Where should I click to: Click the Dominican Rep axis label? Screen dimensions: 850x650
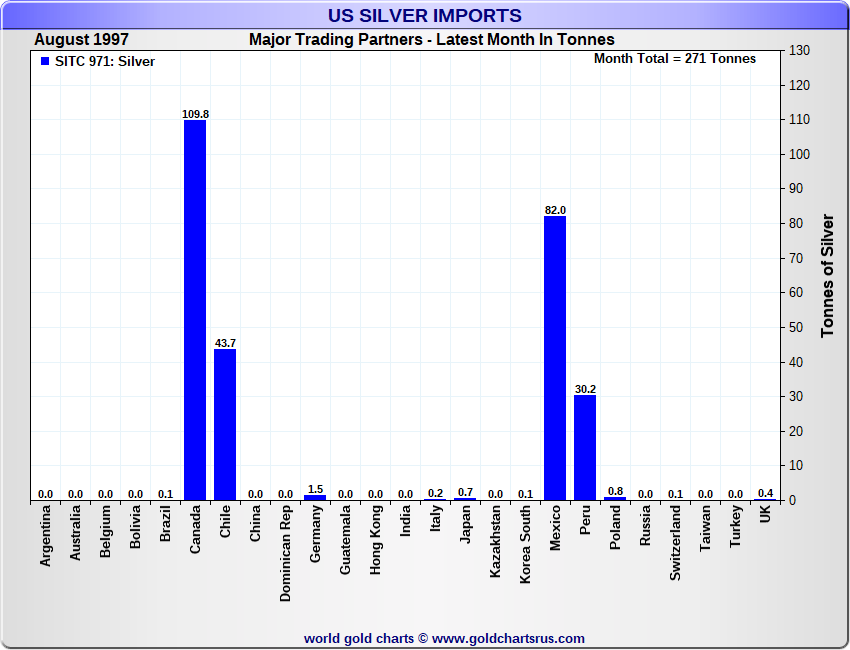click(286, 552)
